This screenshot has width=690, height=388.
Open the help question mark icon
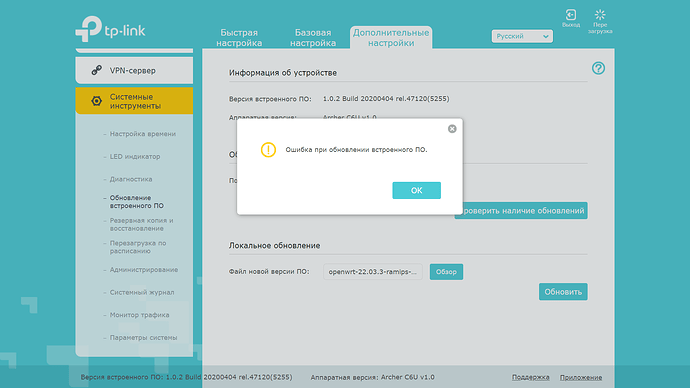click(x=598, y=68)
